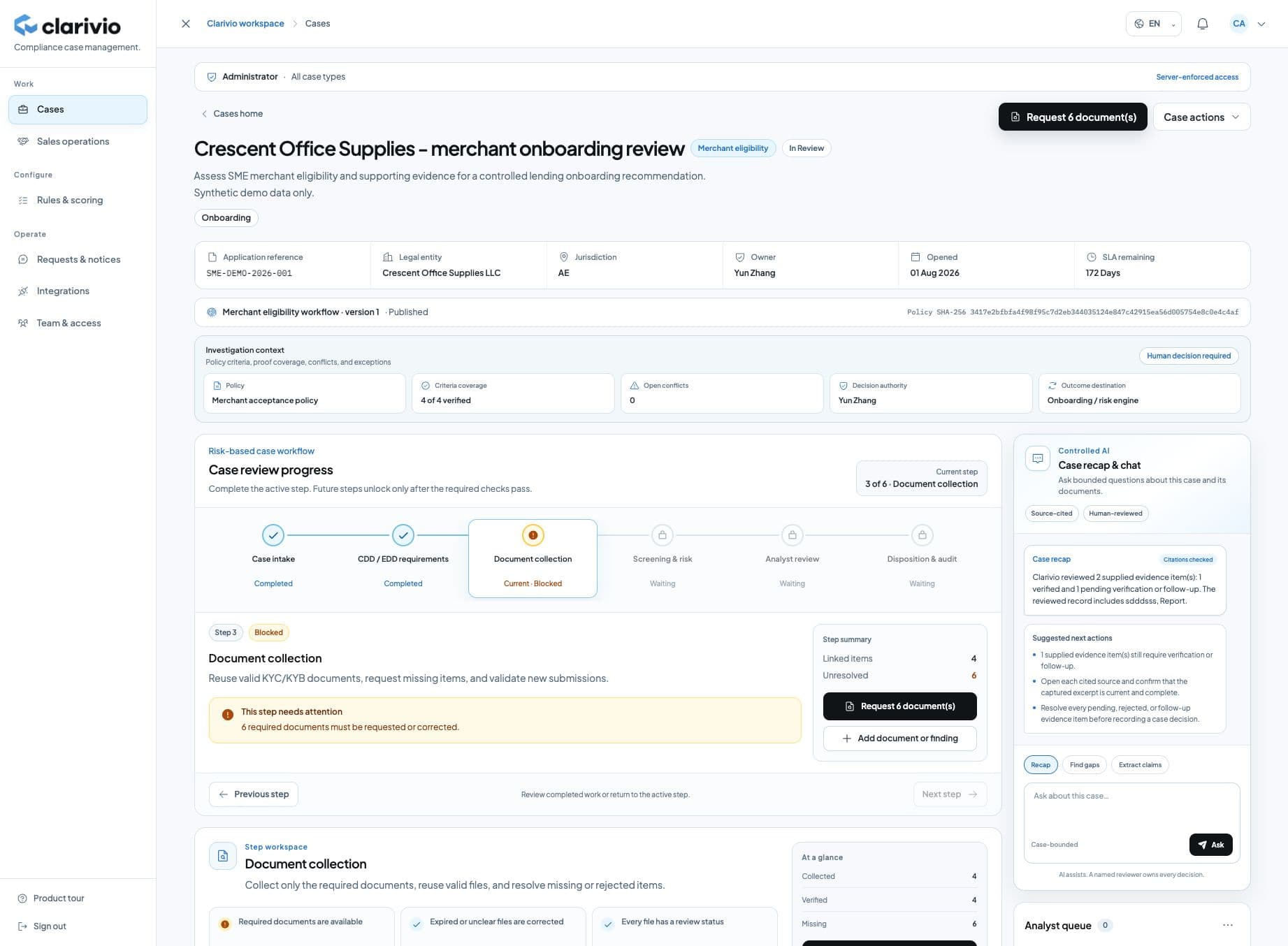The width and height of the screenshot is (1288, 946).
Task: Click the Source-cited chip
Action: point(1051,514)
